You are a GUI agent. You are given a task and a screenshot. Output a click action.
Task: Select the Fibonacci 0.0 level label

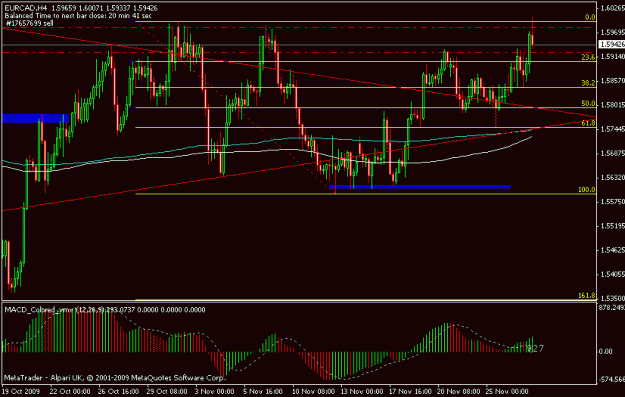pyautogui.click(x=590, y=17)
